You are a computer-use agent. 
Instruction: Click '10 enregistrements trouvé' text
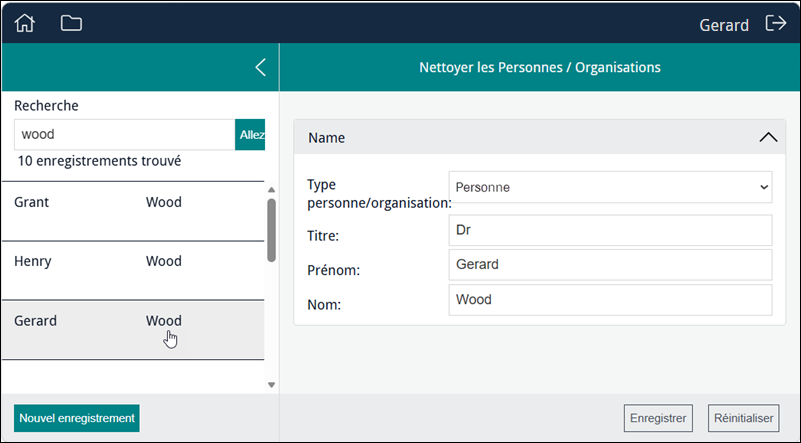click(100, 161)
